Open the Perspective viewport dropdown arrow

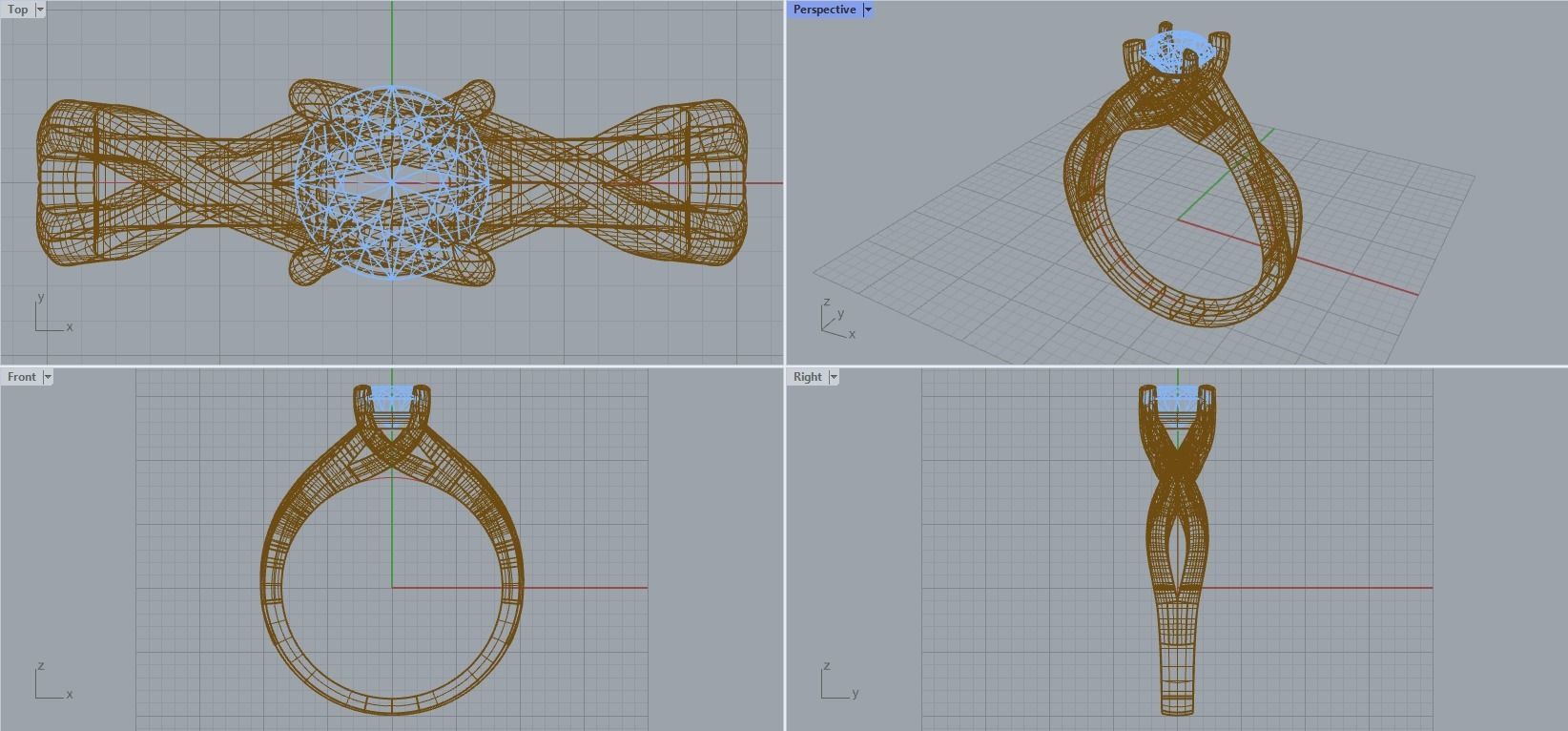point(868,10)
